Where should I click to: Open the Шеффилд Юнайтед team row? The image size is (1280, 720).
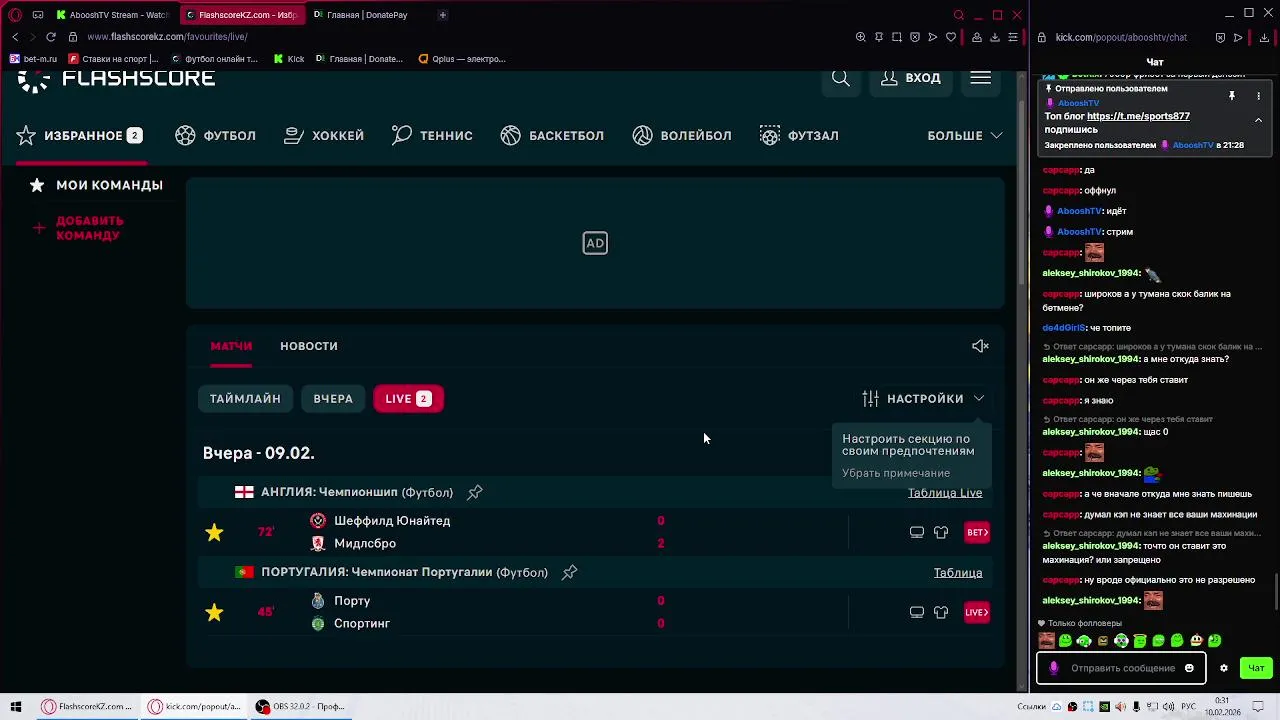click(392, 521)
